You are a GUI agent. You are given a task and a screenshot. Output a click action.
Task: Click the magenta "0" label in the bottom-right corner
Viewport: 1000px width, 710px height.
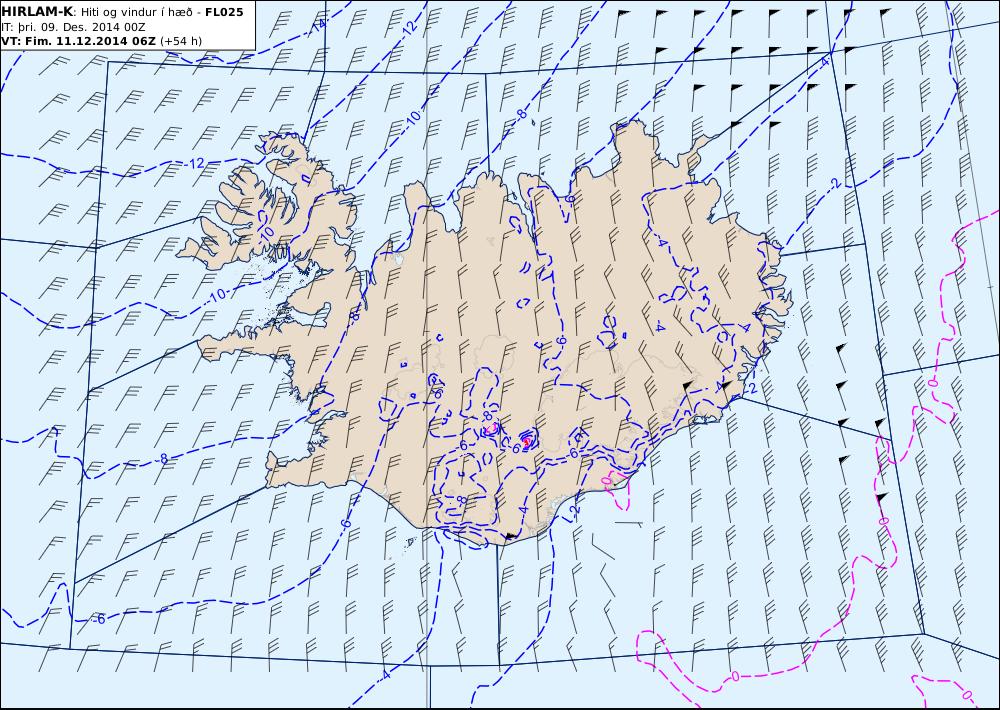[x=967, y=695]
